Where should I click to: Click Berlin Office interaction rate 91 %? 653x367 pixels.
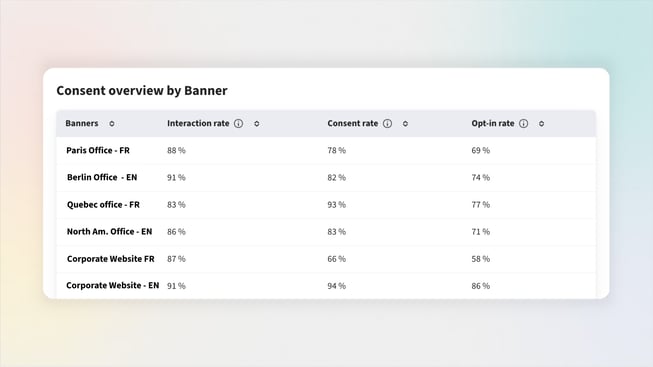point(176,177)
